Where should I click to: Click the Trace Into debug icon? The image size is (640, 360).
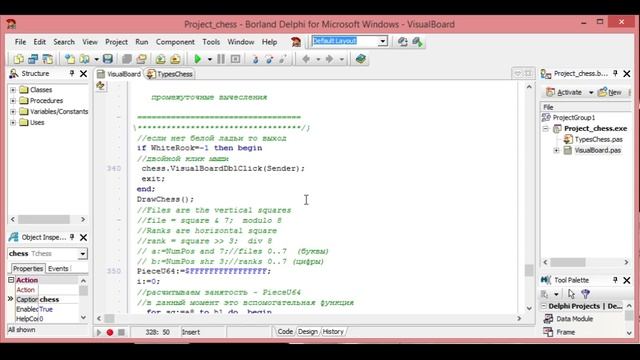255,59
